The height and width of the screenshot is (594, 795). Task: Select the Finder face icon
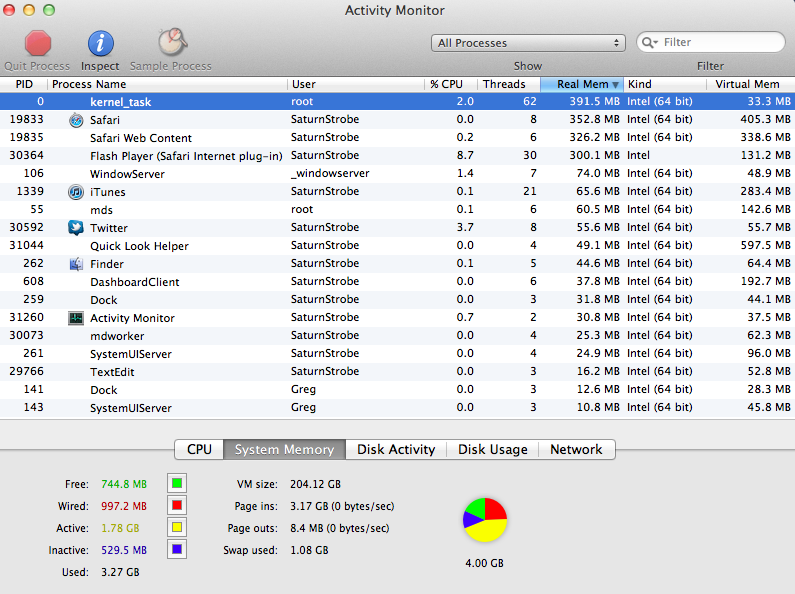pyautogui.click(x=76, y=264)
